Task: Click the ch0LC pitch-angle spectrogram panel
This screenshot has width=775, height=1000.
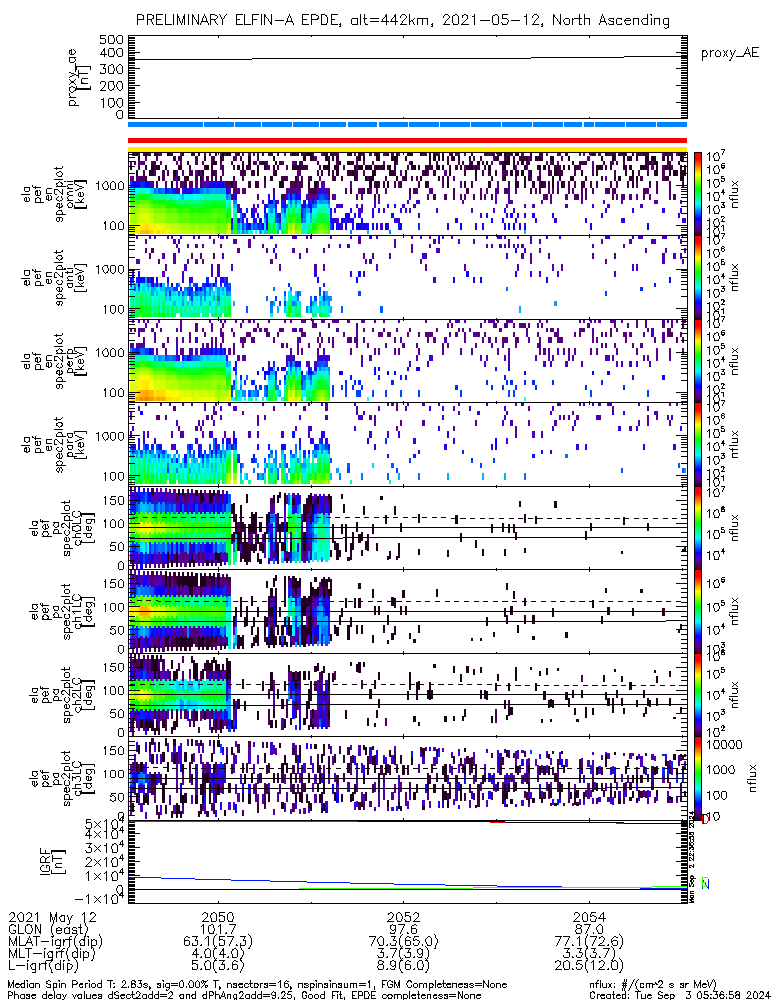Action: 408,528
